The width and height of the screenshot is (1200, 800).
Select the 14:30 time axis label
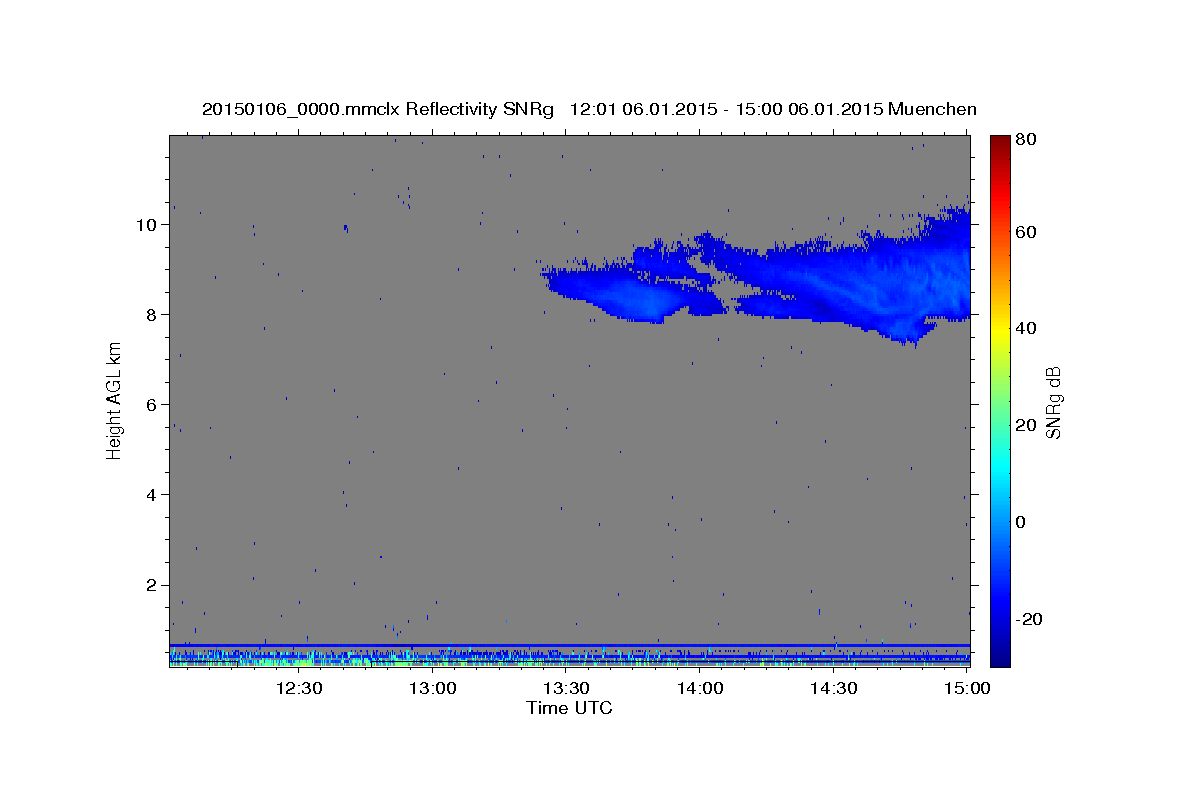point(832,689)
